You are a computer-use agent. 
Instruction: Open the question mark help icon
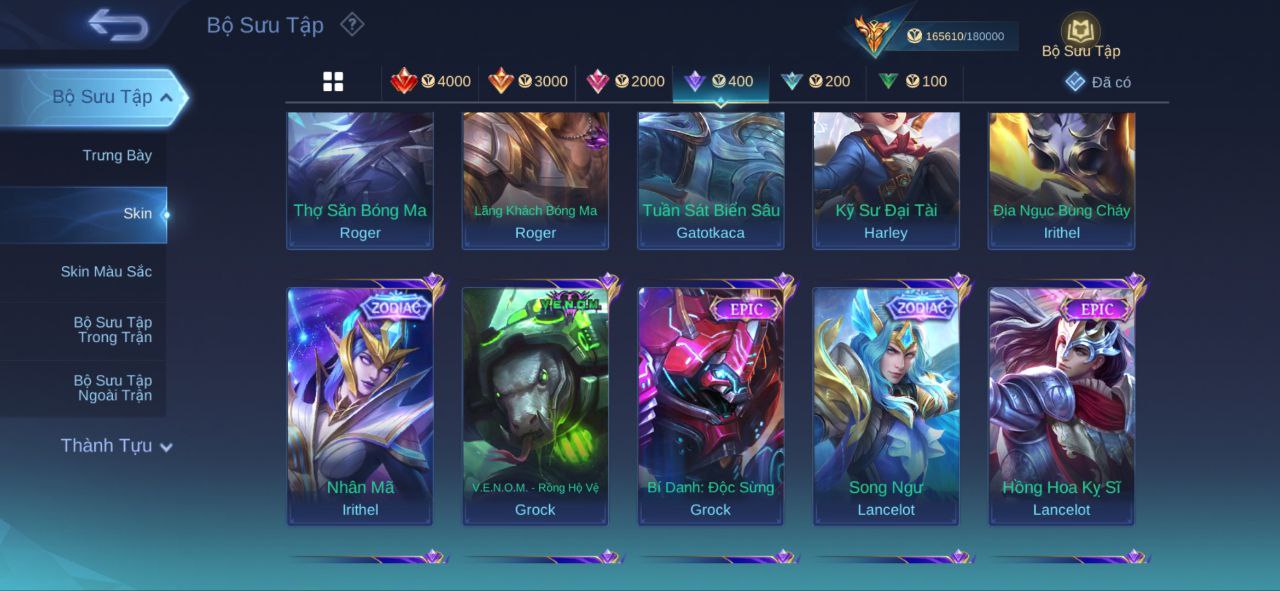click(x=352, y=24)
